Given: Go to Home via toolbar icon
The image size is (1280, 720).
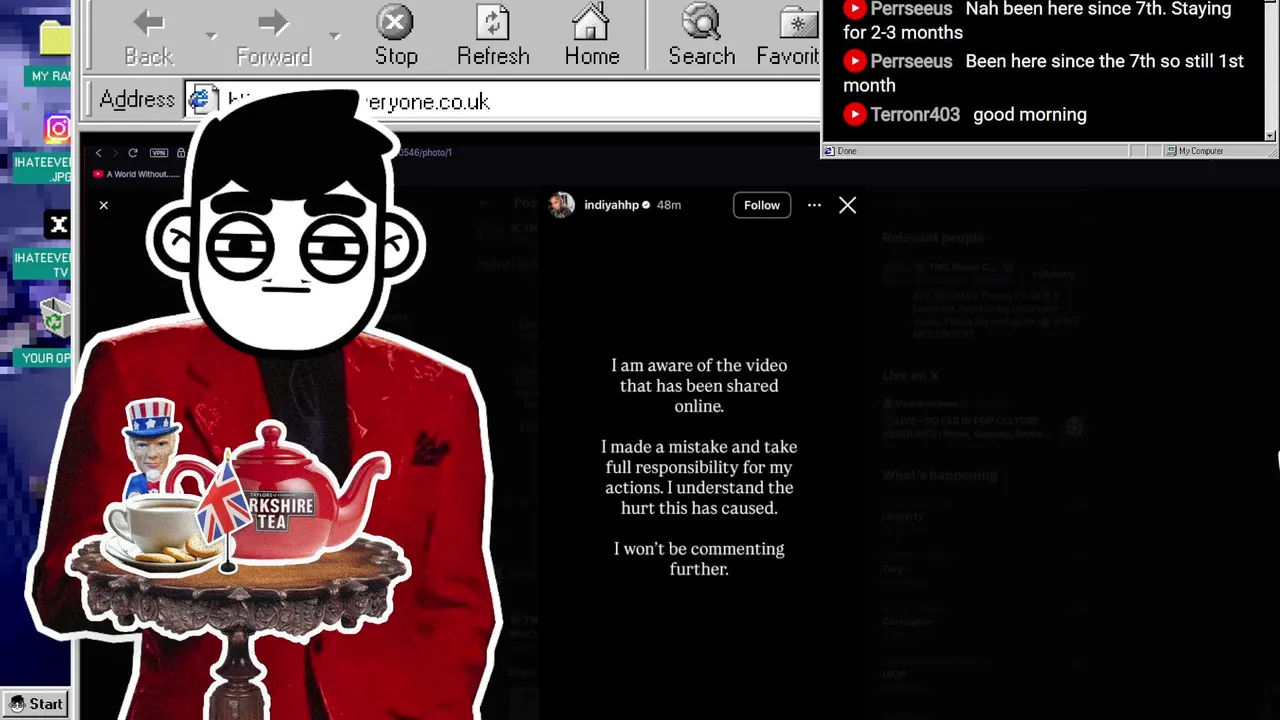Looking at the screenshot, I should 591,37.
